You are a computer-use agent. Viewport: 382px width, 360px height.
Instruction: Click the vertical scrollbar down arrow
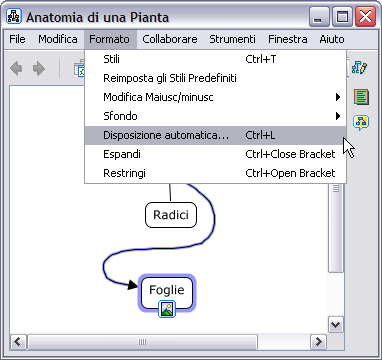[336, 324]
